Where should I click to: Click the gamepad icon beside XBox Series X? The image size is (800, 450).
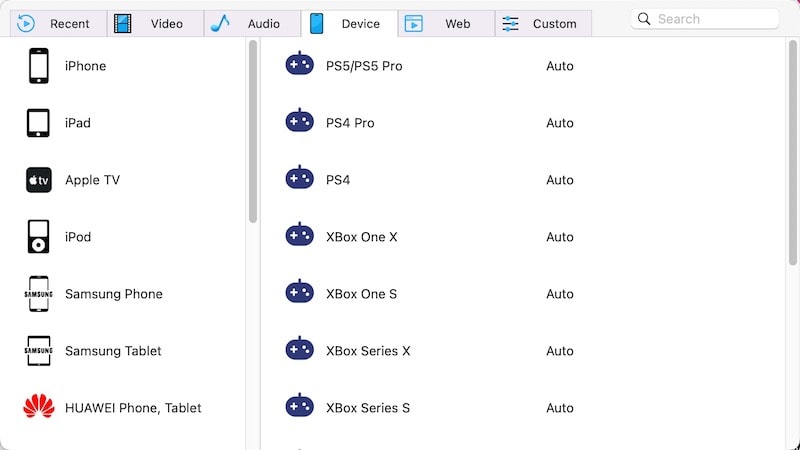(299, 349)
